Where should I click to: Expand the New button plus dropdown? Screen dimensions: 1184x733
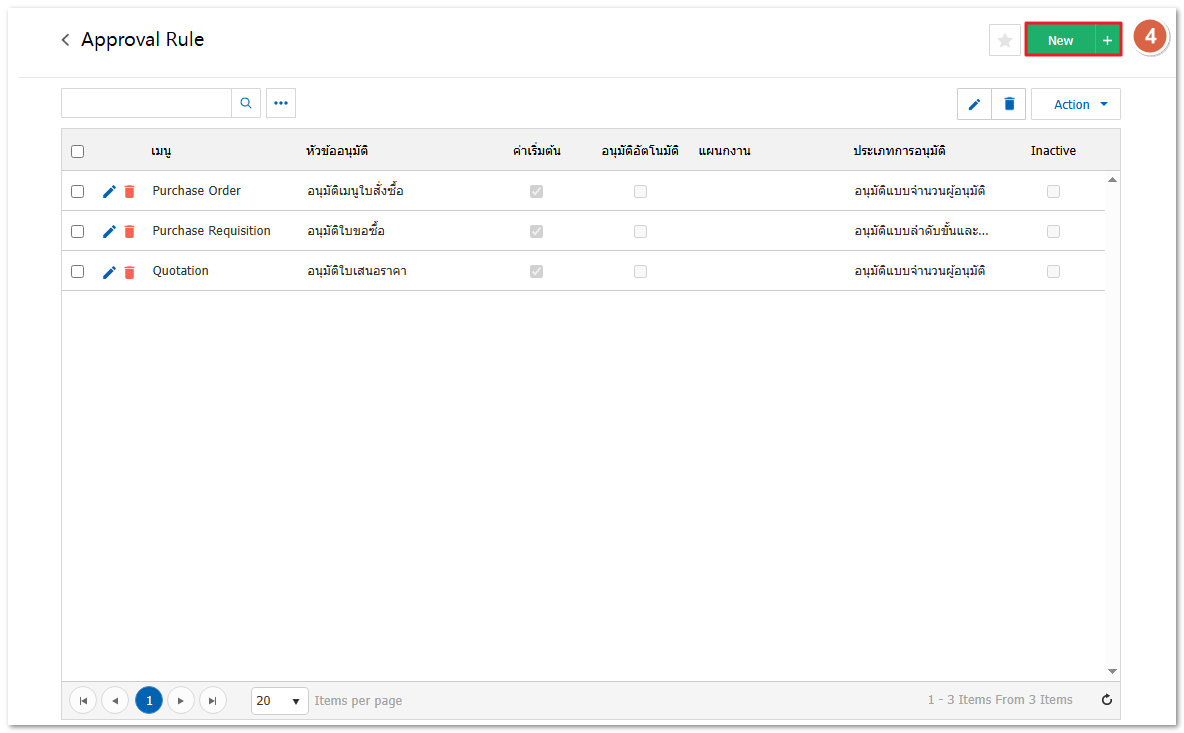point(1107,40)
